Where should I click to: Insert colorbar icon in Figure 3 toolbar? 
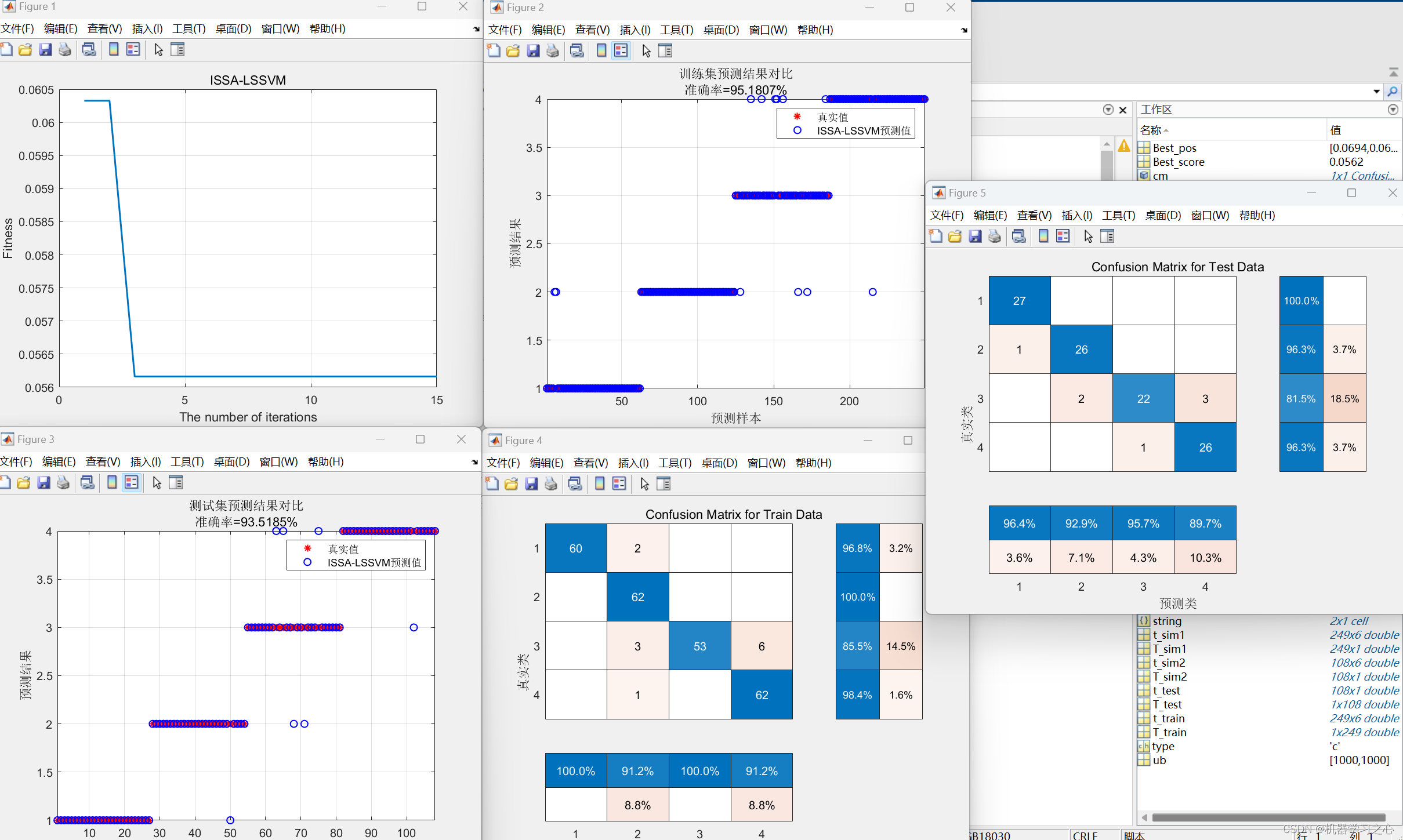(112, 483)
